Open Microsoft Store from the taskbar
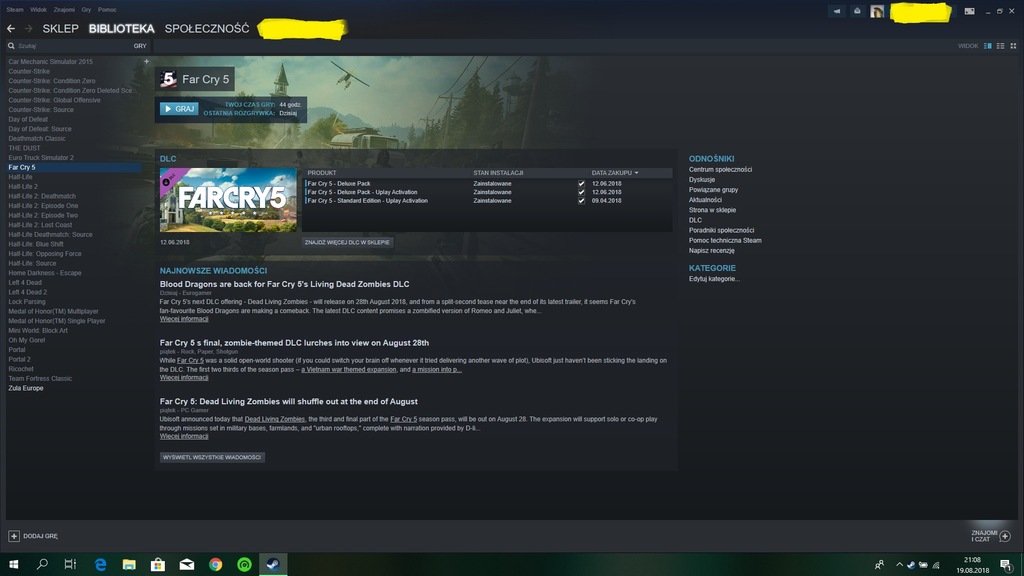 [158, 564]
